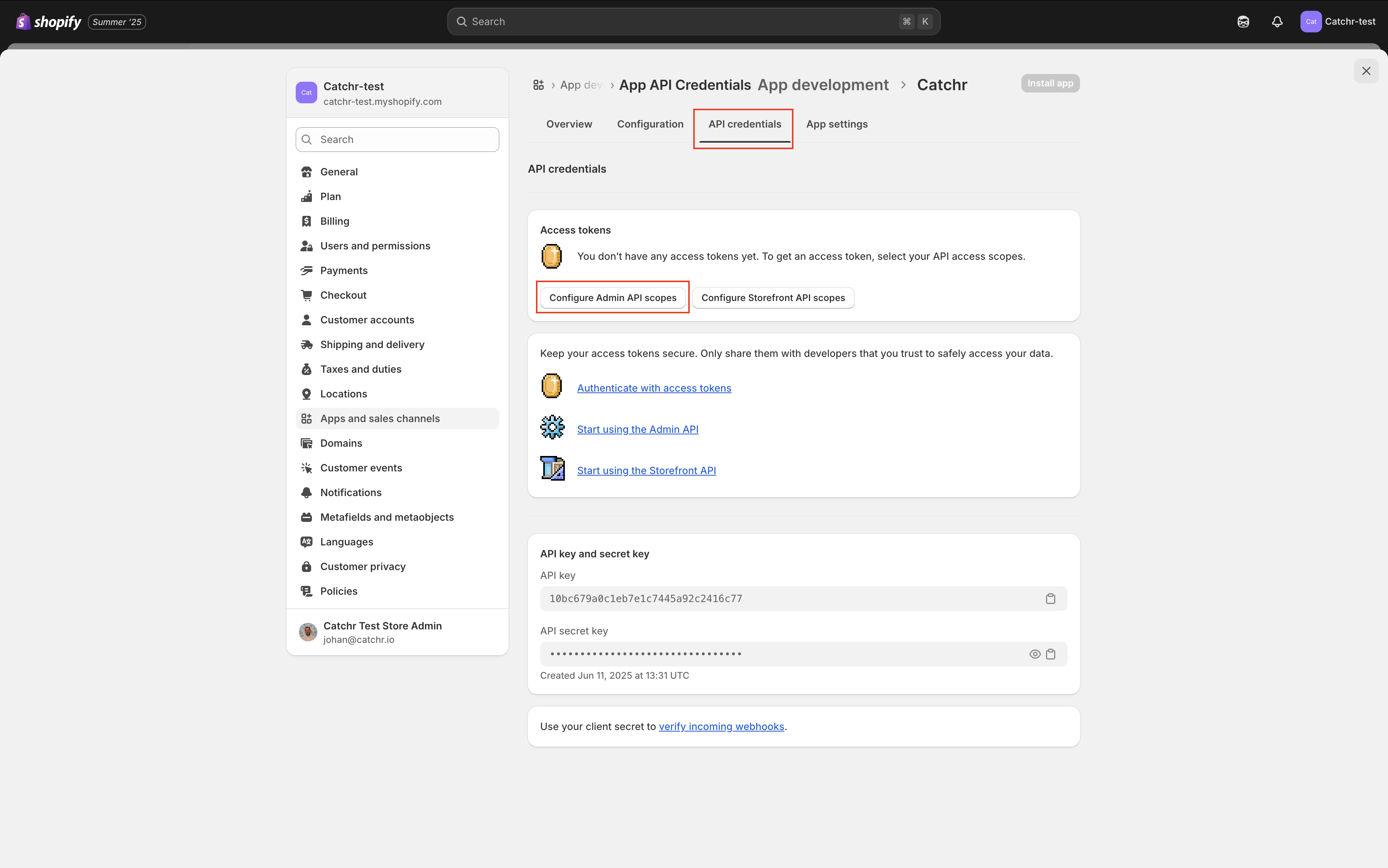The height and width of the screenshot is (868, 1388).
Task: Click the Payments icon in sidebar
Action: click(x=307, y=271)
